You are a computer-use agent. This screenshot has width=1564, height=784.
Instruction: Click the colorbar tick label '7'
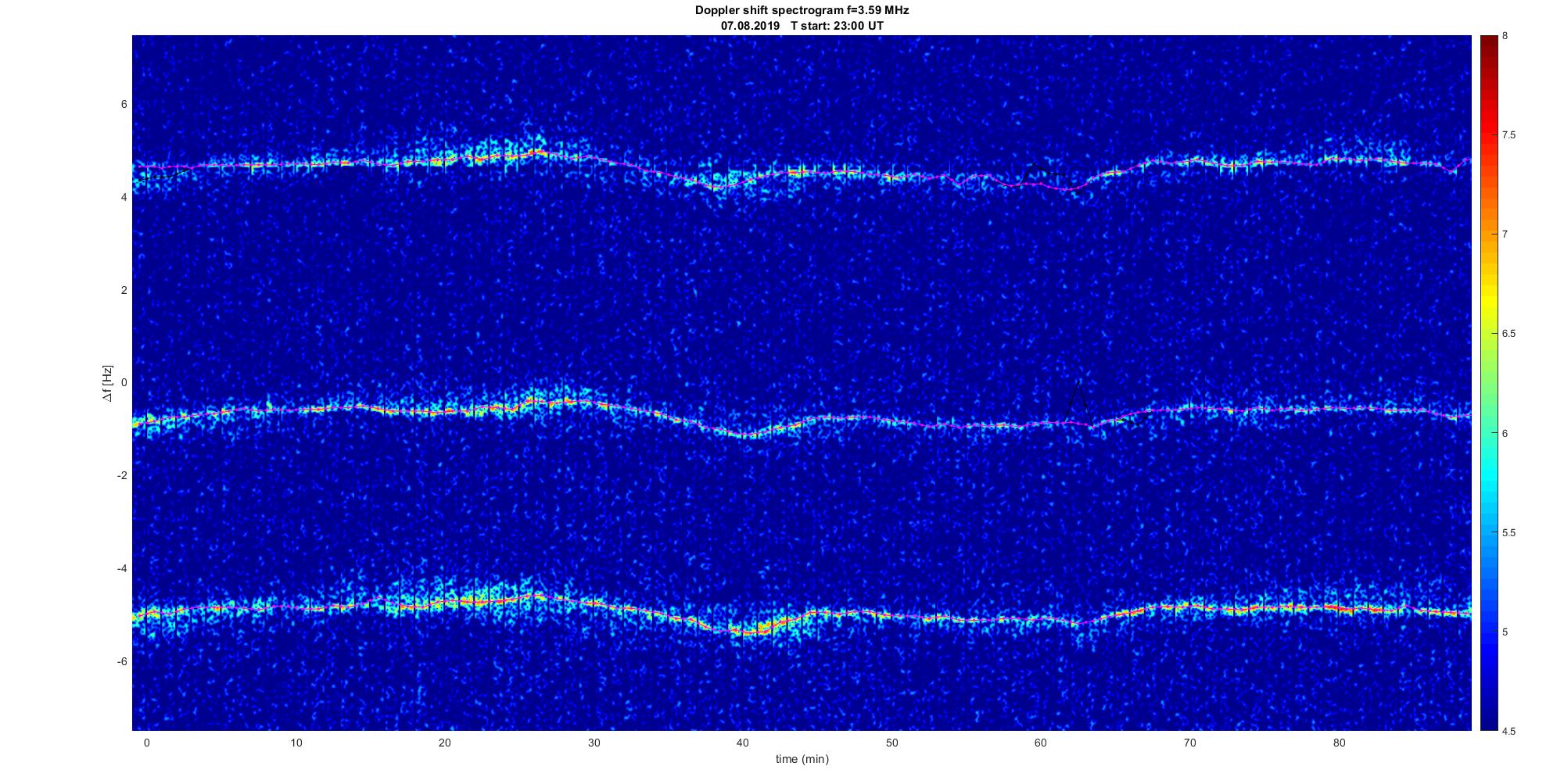point(1505,234)
